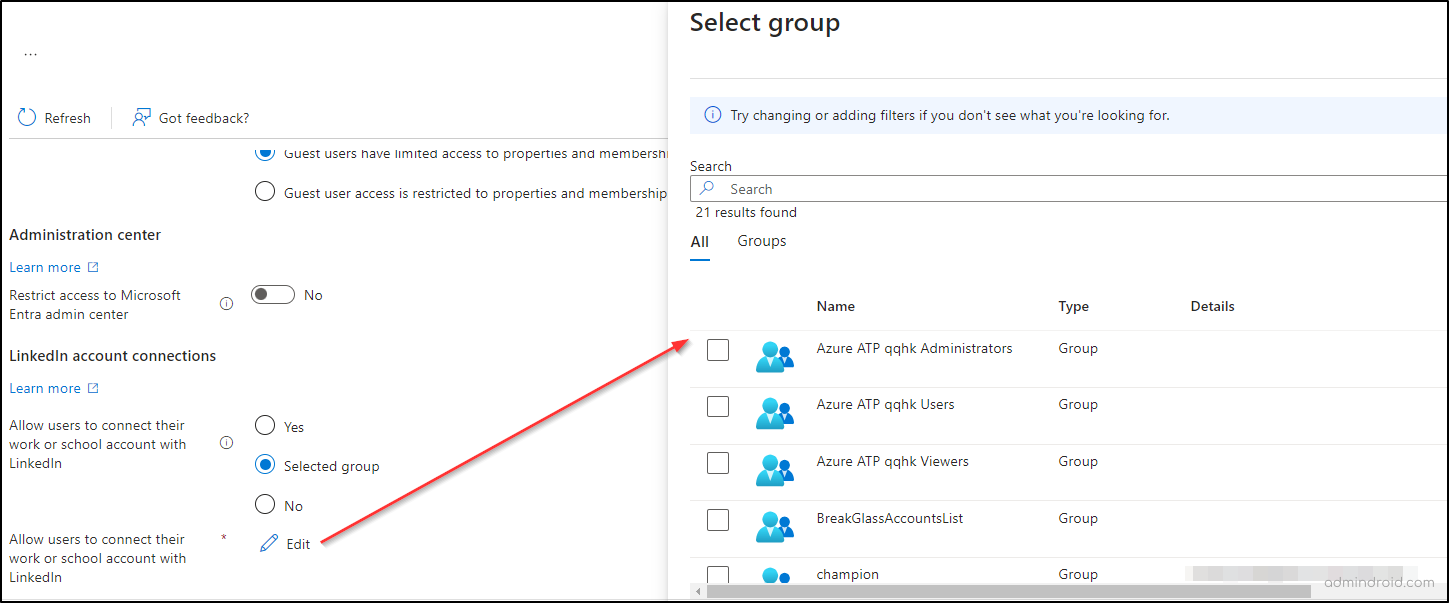The height and width of the screenshot is (603, 1449).
Task: Select guest user access restricted radio option
Action: [264, 192]
